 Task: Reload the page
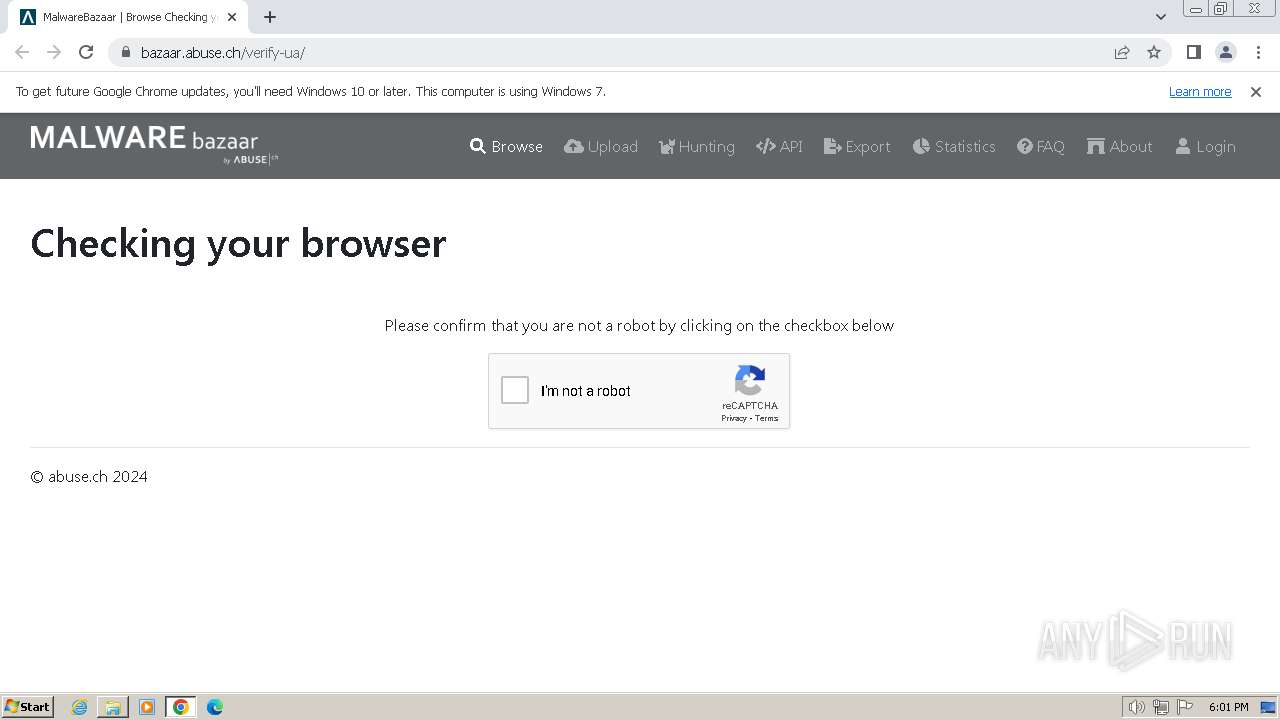coord(86,52)
